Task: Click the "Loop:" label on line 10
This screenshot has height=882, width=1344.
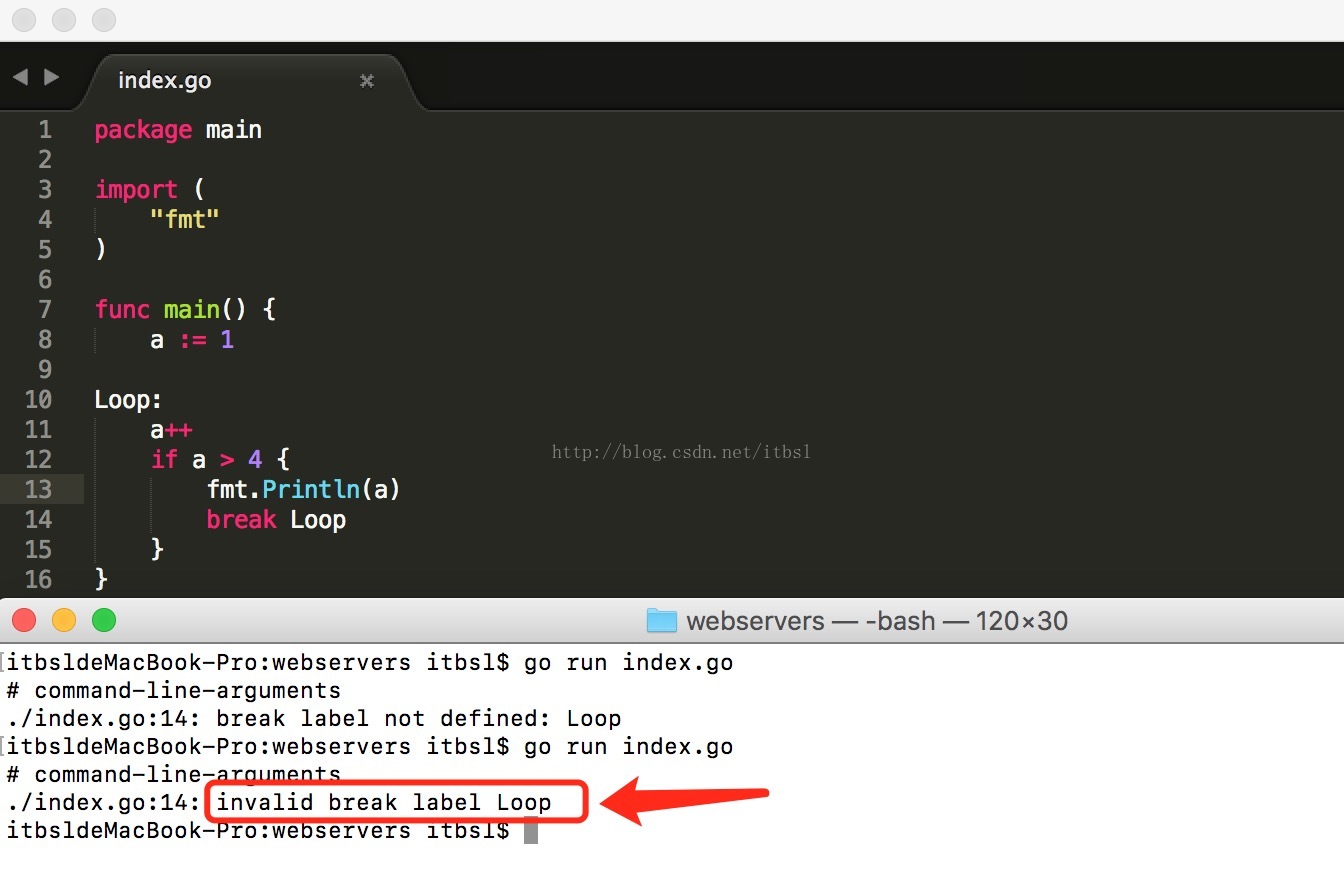Action: click(128, 400)
